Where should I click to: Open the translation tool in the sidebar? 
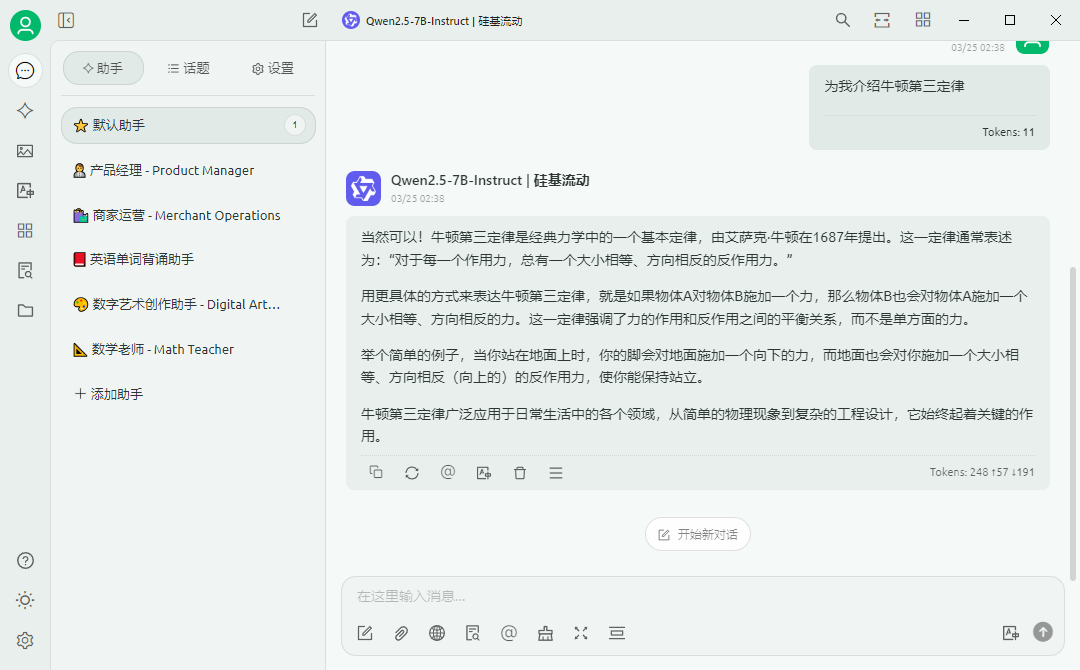point(25,191)
